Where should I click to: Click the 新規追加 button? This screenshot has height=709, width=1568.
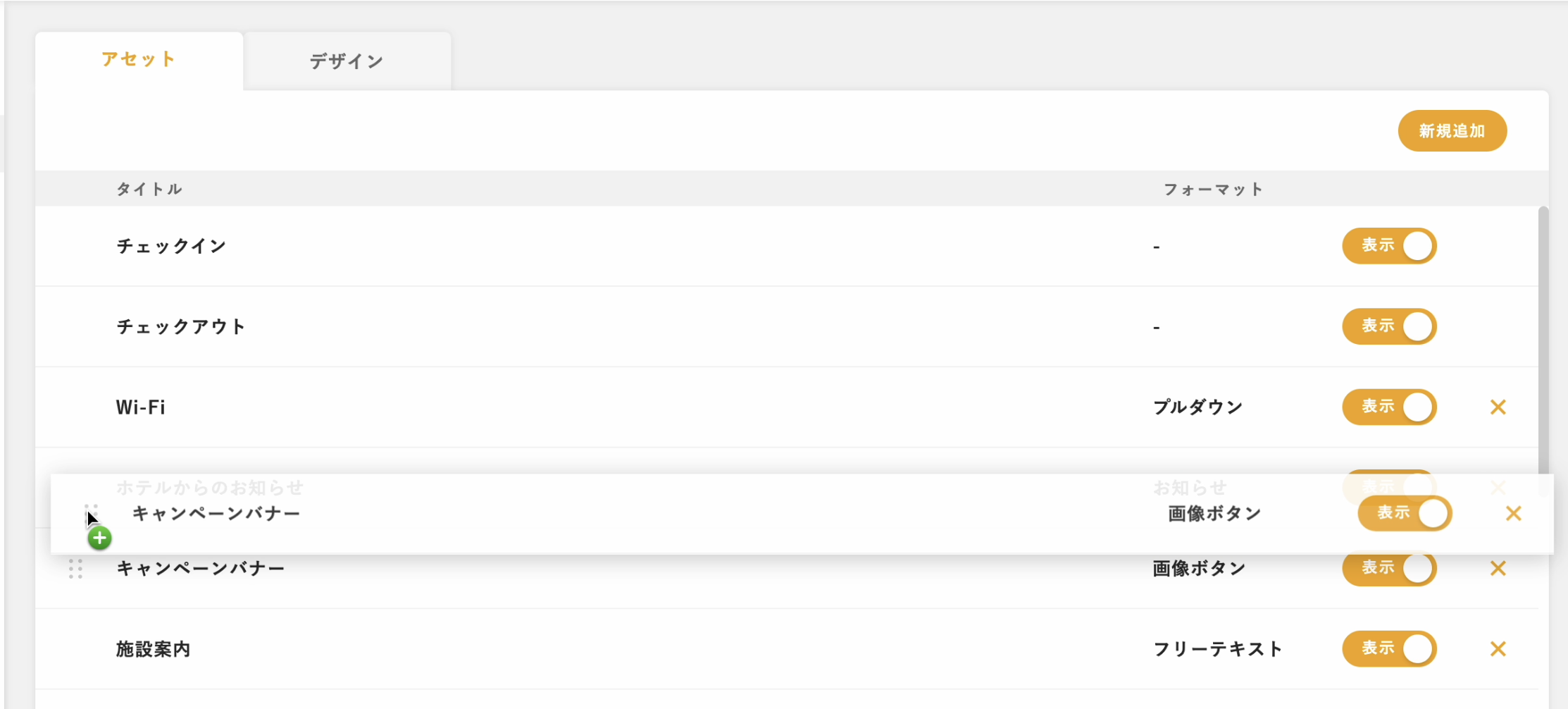[x=1452, y=130]
